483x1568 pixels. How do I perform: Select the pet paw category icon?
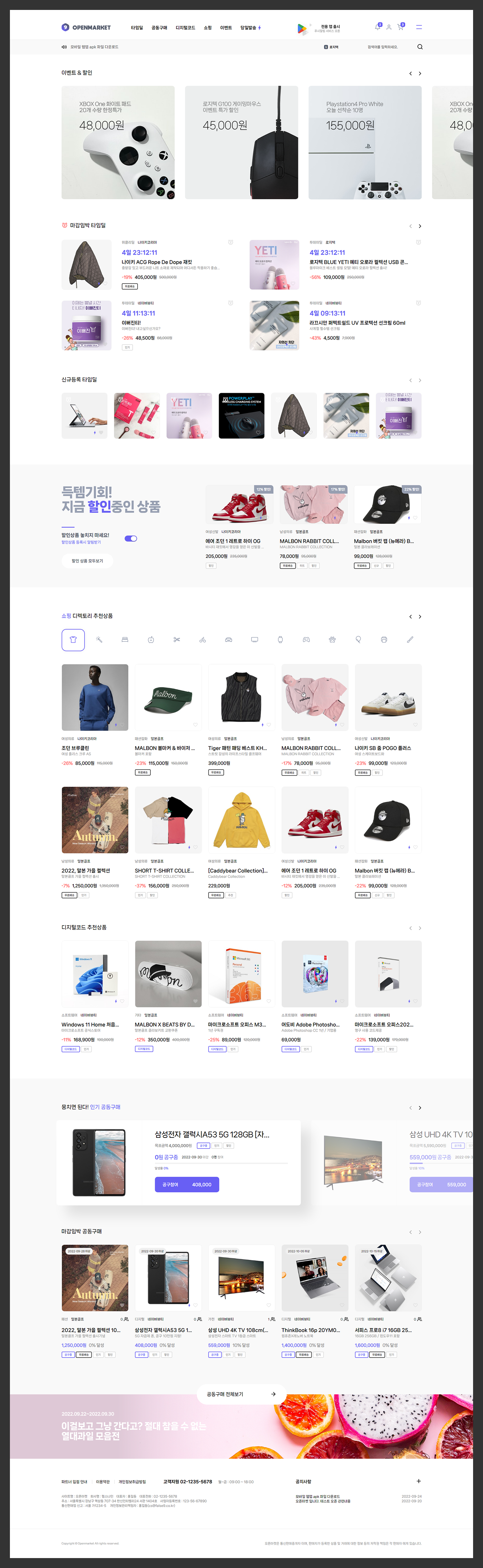coord(332,640)
